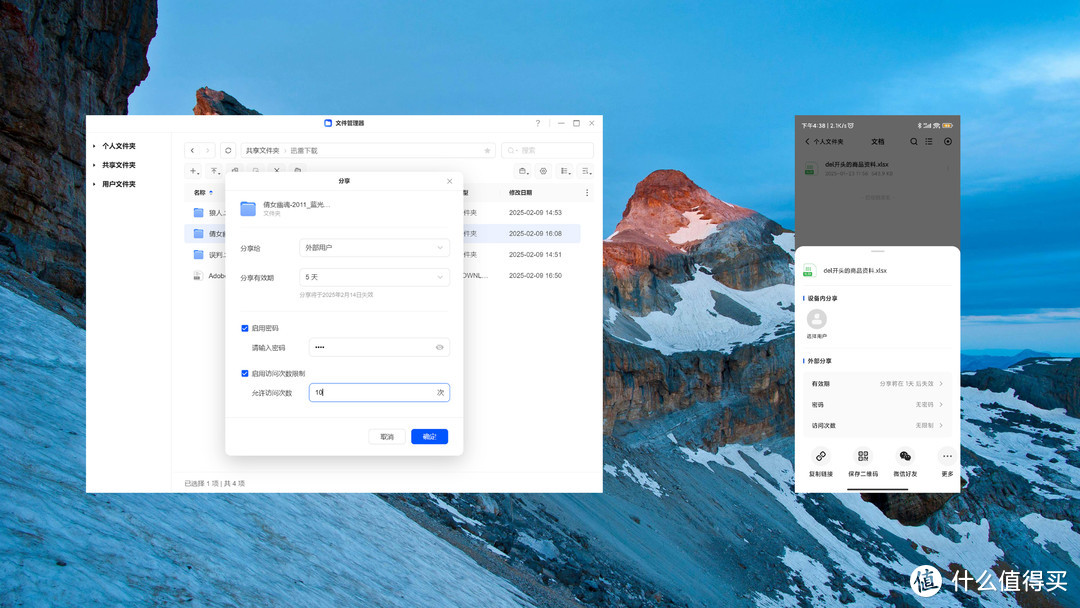Viewport: 1080px width, 608px height.
Task: Tap the 更多 more options icon
Action: (947, 456)
